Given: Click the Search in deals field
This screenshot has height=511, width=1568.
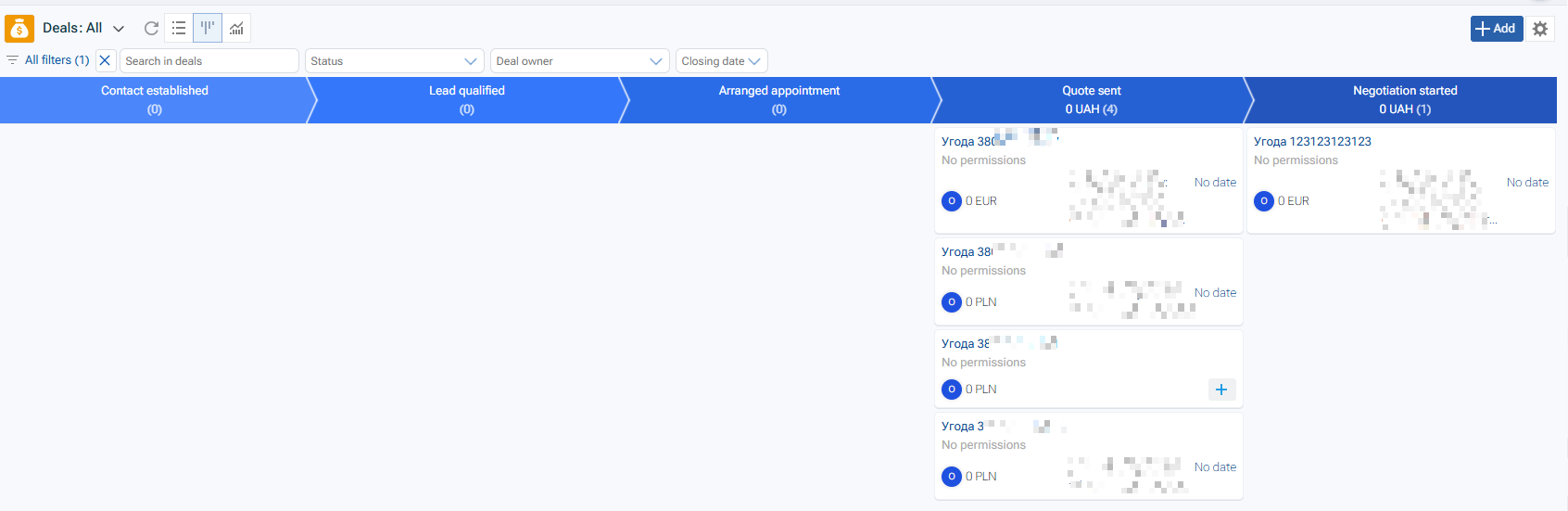Looking at the screenshot, I should pyautogui.click(x=209, y=61).
